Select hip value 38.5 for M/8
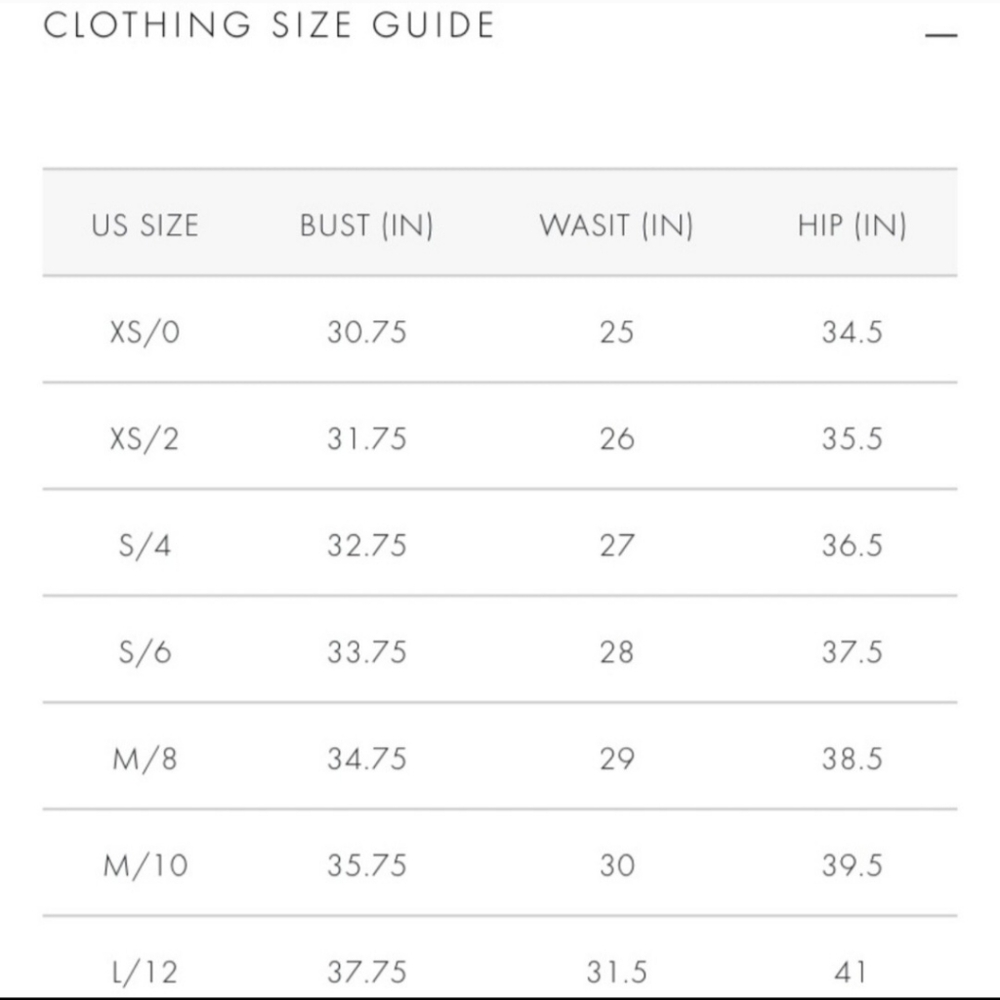The image size is (1000, 1000). click(852, 759)
